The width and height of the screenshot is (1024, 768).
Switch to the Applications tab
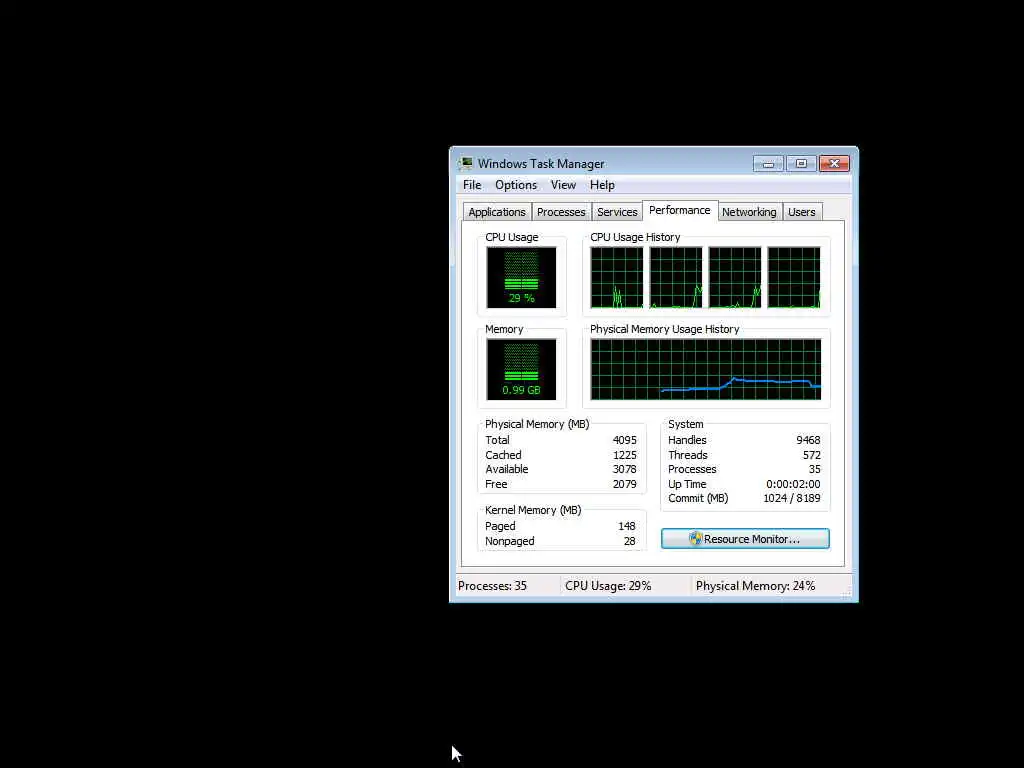496,212
